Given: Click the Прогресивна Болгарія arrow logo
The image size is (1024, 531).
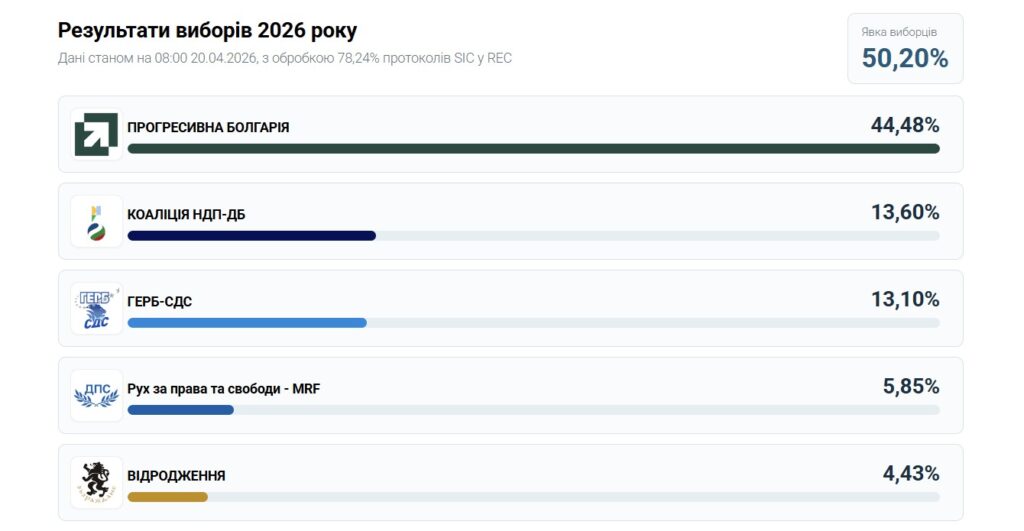Looking at the screenshot, I should point(96,135).
